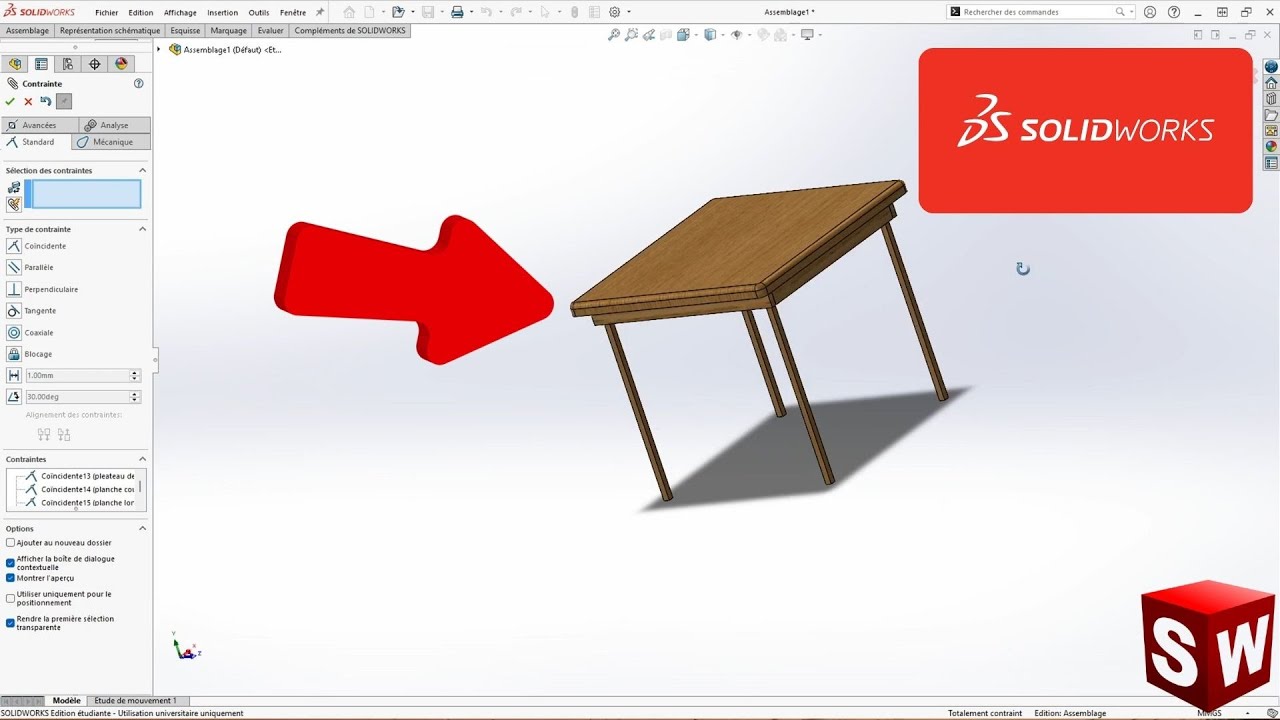This screenshot has width=1280, height=720.
Task: Open the DimXpertManager crosshair tab
Action: pyautogui.click(x=94, y=64)
